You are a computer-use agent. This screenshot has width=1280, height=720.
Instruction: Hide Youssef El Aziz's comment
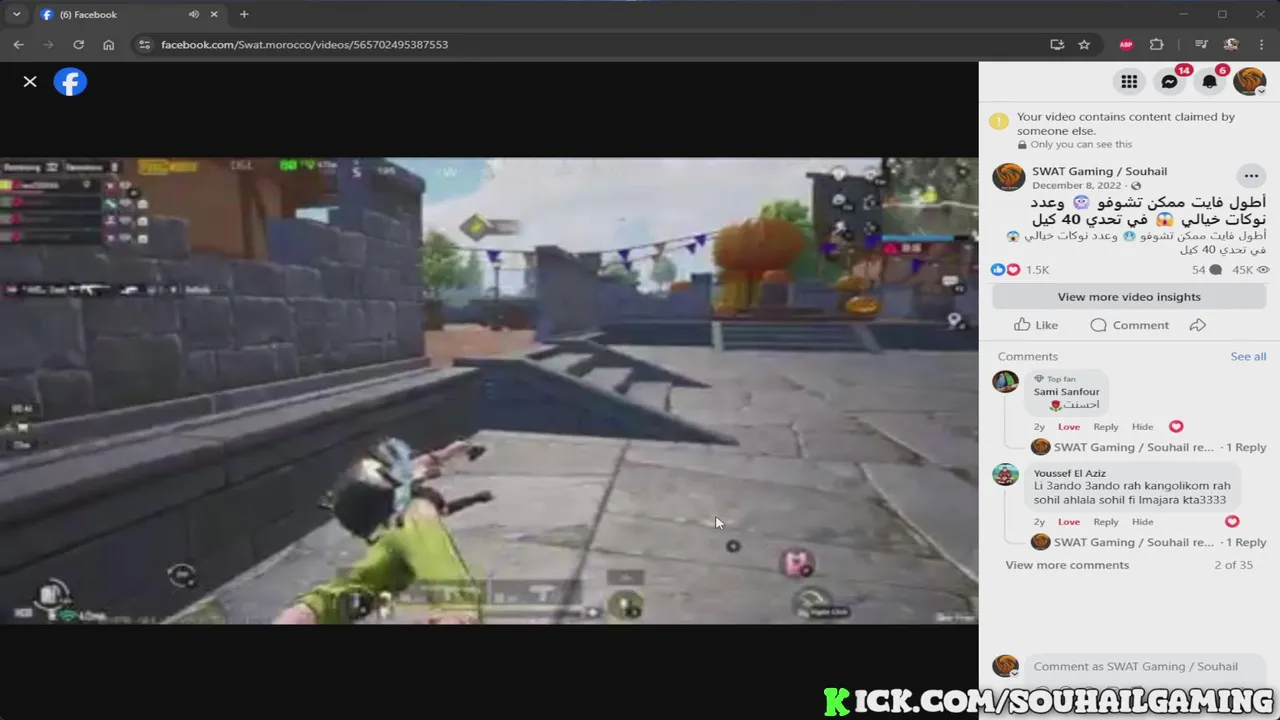click(x=1142, y=522)
